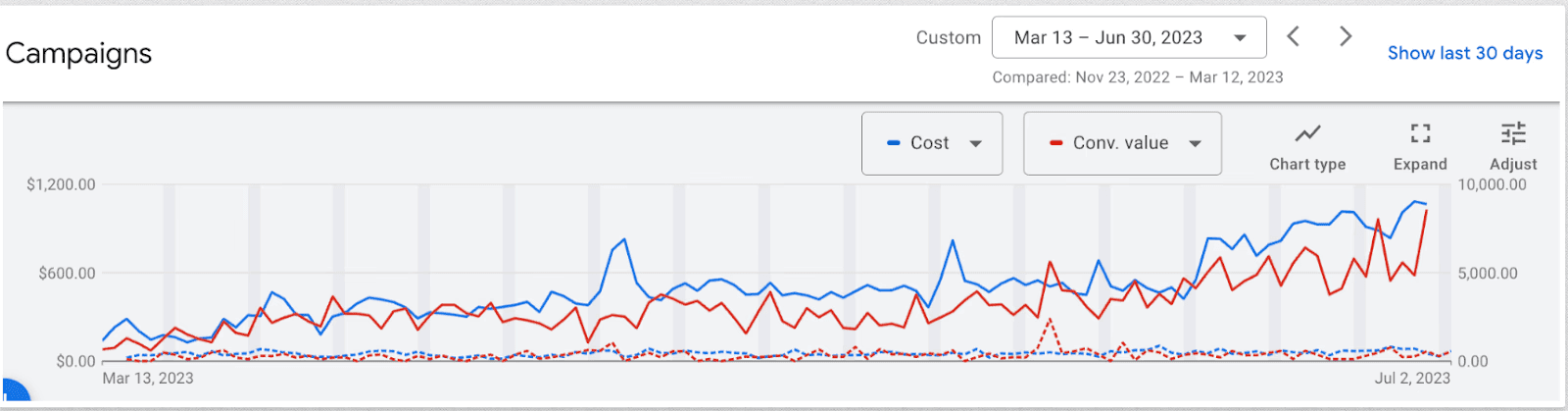Click the blue swatch next to Cost
Viewport: 1568px width, 411px height.
pos(893,143)
